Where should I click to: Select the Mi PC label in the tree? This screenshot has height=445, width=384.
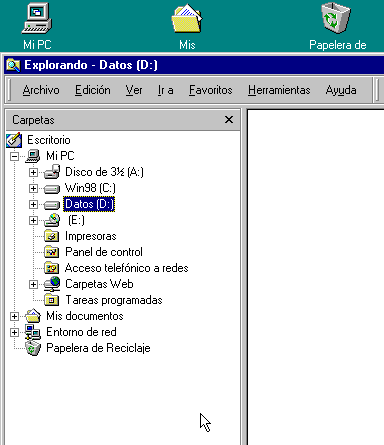pos(60,156)
